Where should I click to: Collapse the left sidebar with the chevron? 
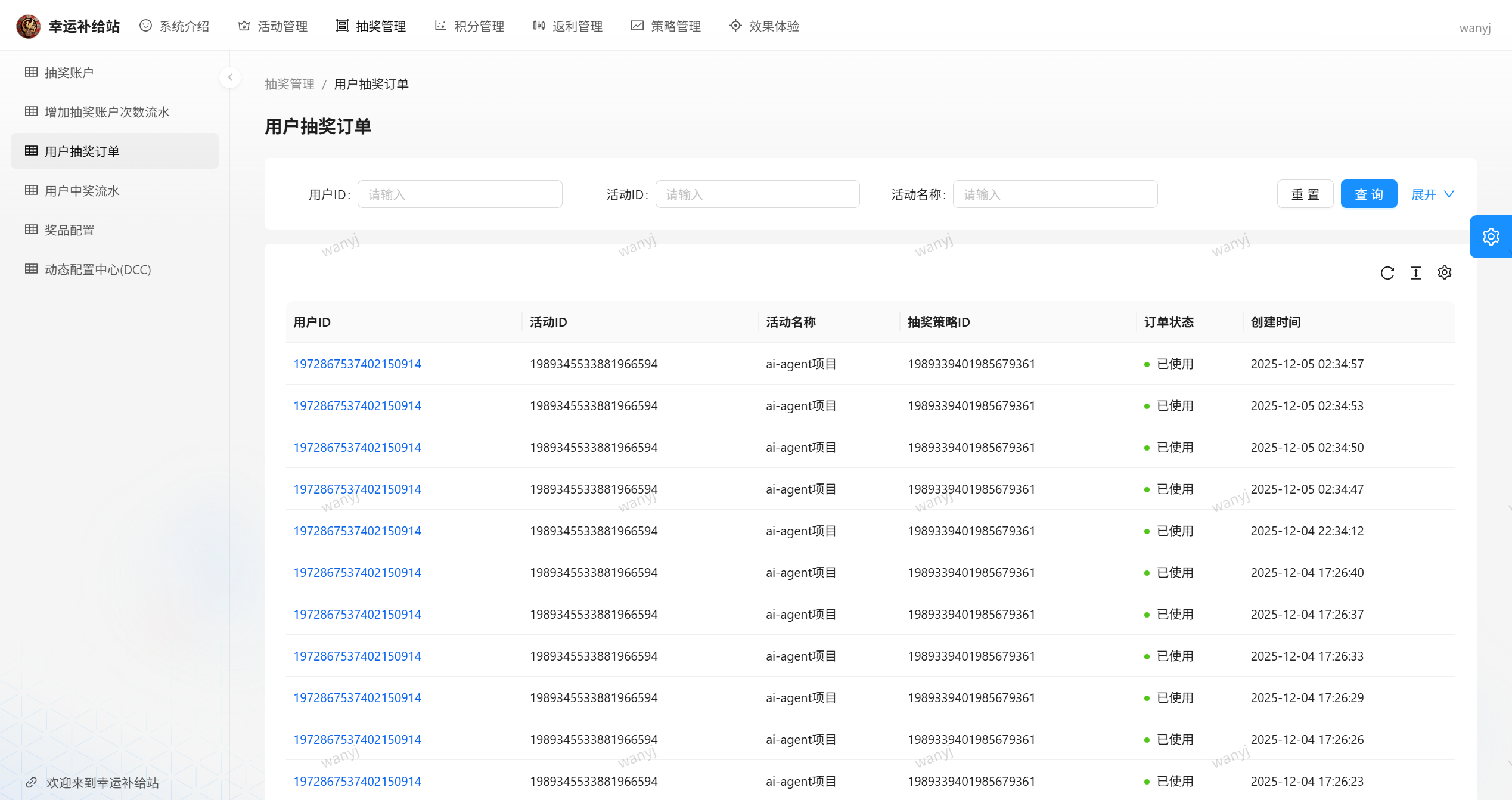pyautogui.click(x=230, y=77)
